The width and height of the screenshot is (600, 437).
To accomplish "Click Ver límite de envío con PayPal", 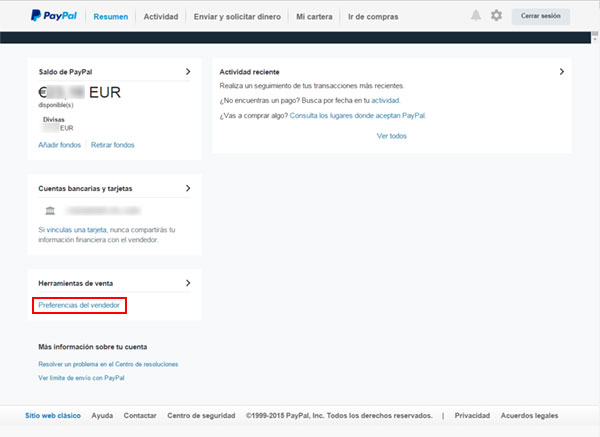I will click(82, 378).
